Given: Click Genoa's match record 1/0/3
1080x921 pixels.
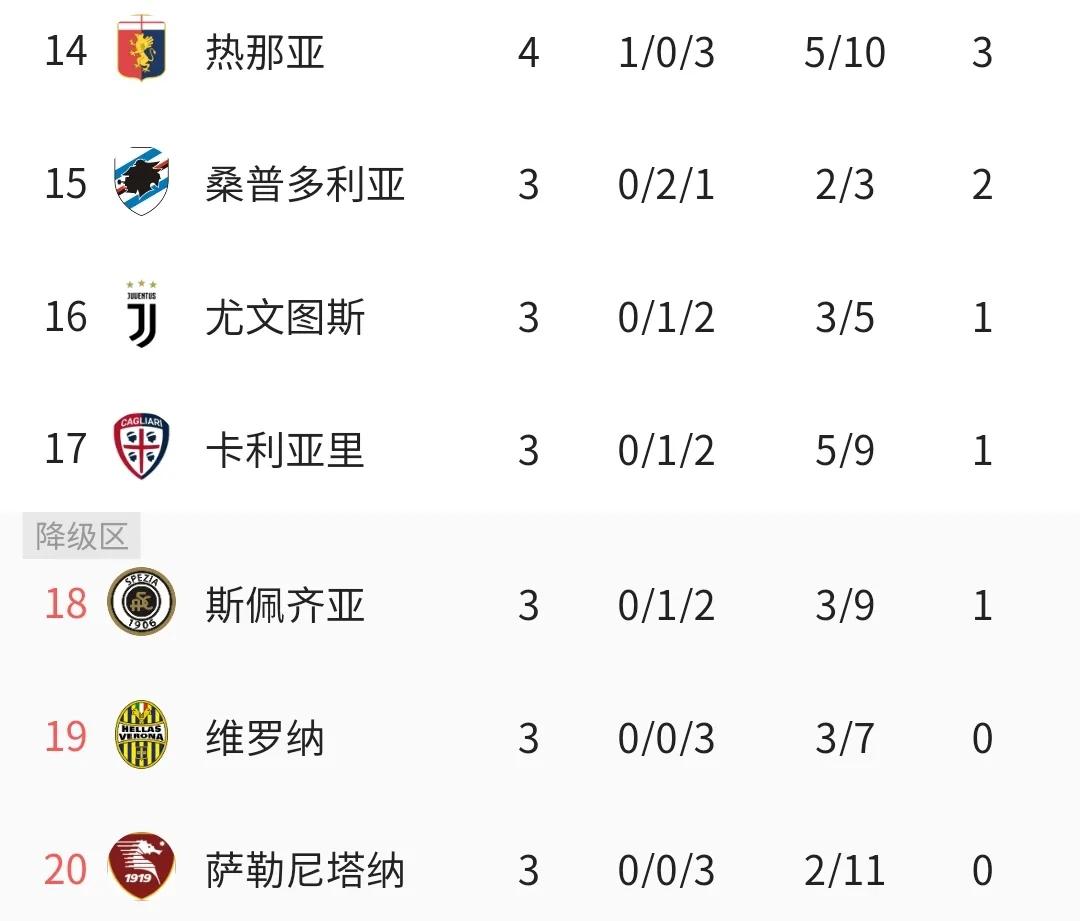Looking at the screenshot, I should (666, 52).
